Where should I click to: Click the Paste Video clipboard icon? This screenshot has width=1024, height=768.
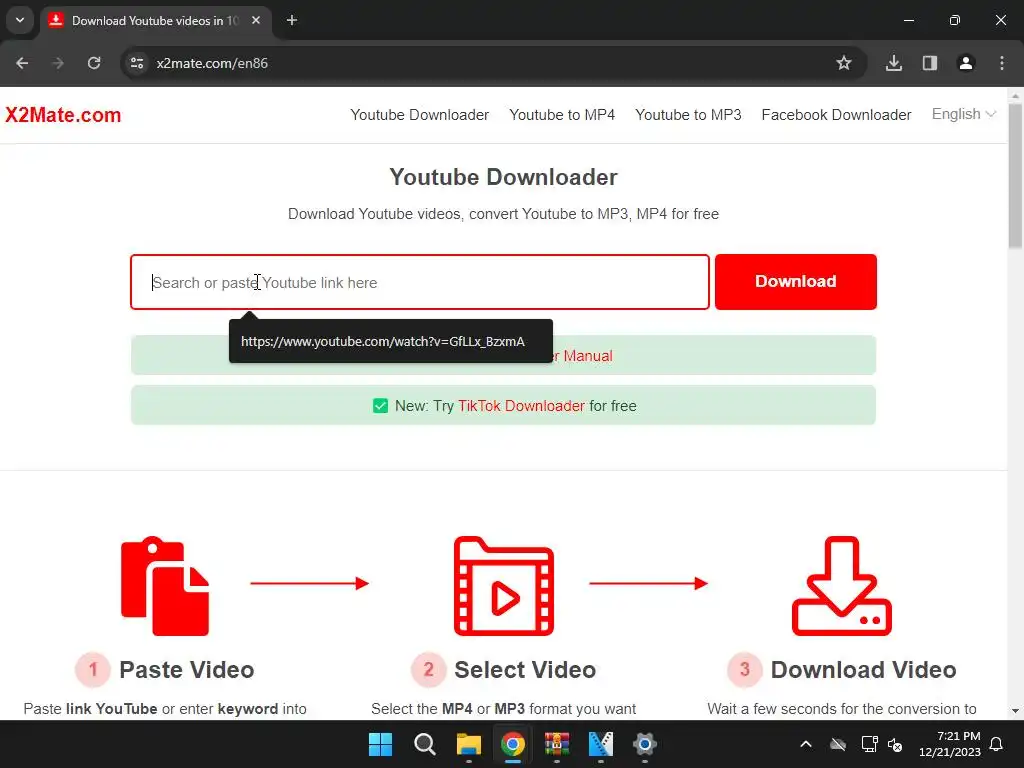coord(165,586)
